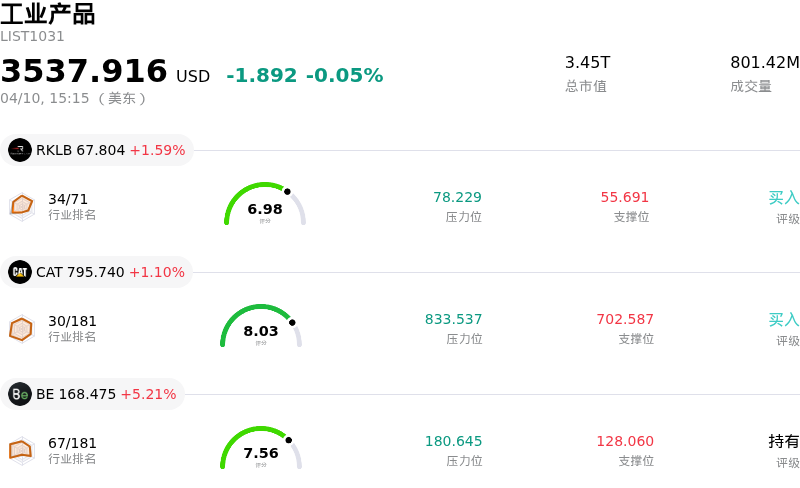Open the RKLB 67.804 ticker chip
Image resolution: width=800 pixels, height=488 pixels.
98,150
